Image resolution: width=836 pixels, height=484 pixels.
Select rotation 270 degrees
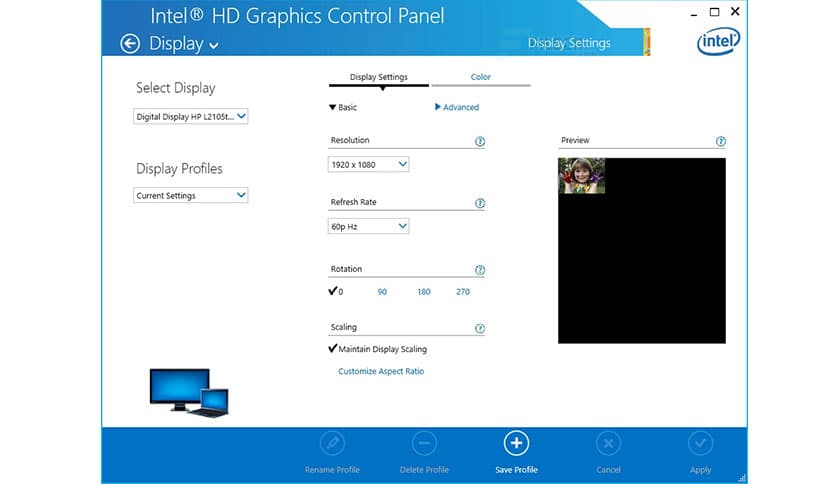pos(463,292)
